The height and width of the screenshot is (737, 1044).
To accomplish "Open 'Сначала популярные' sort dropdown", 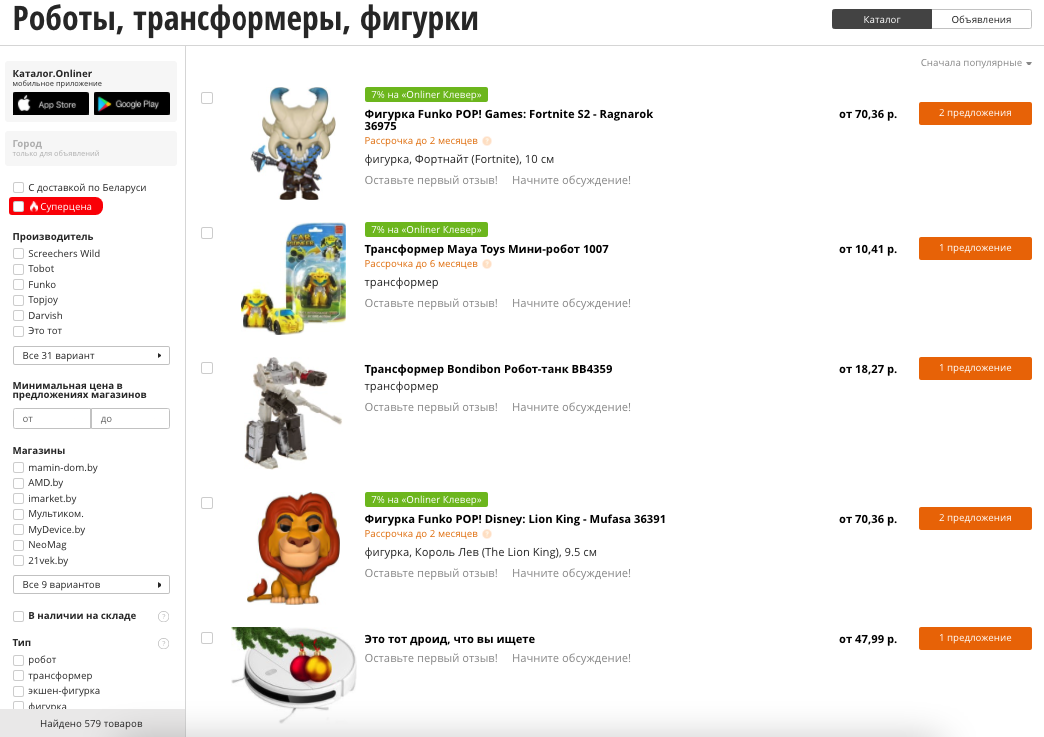I will pyautogui.click(x=976, y=63).
